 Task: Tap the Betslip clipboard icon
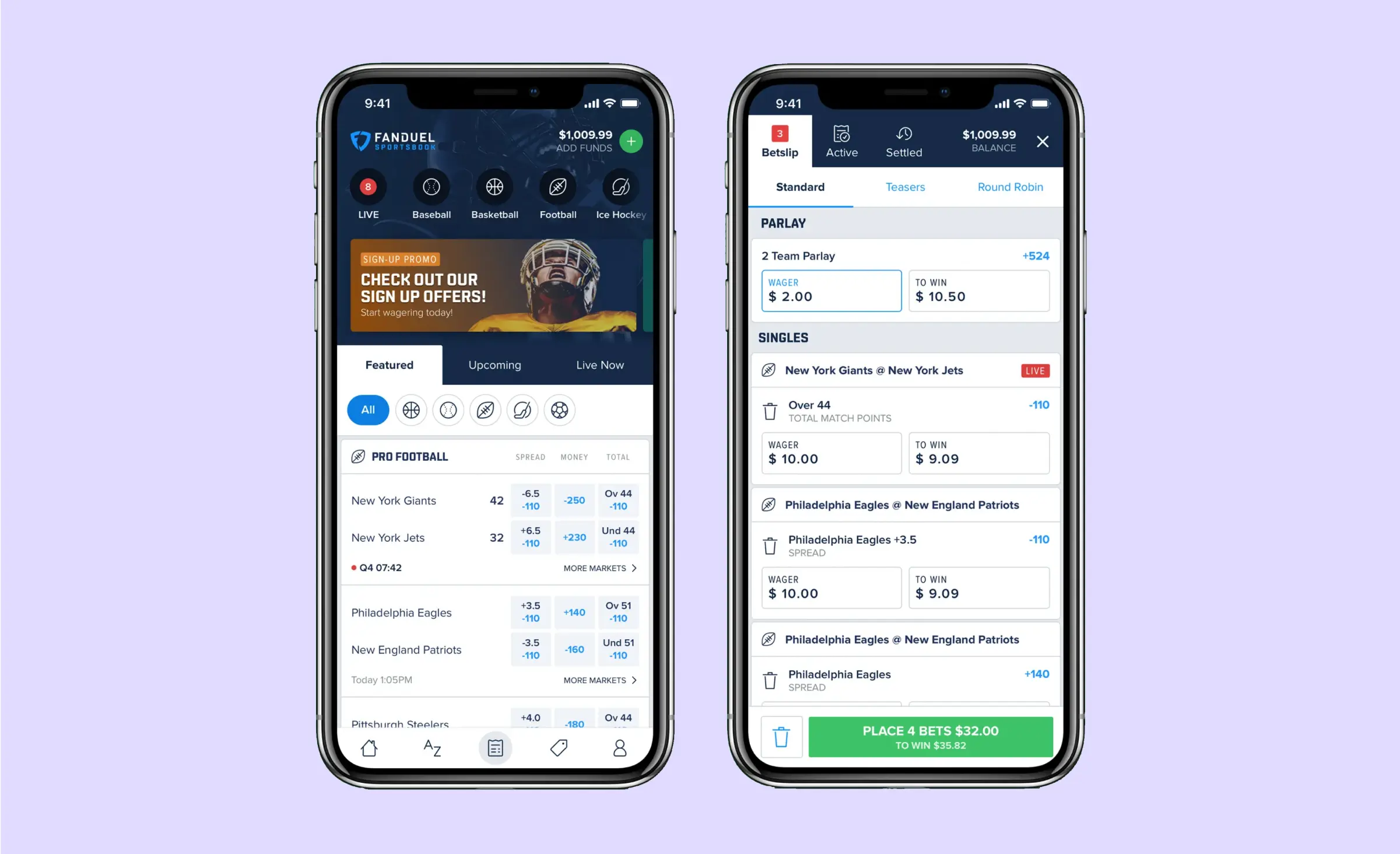pyautogui.click(x=495, y=747)
